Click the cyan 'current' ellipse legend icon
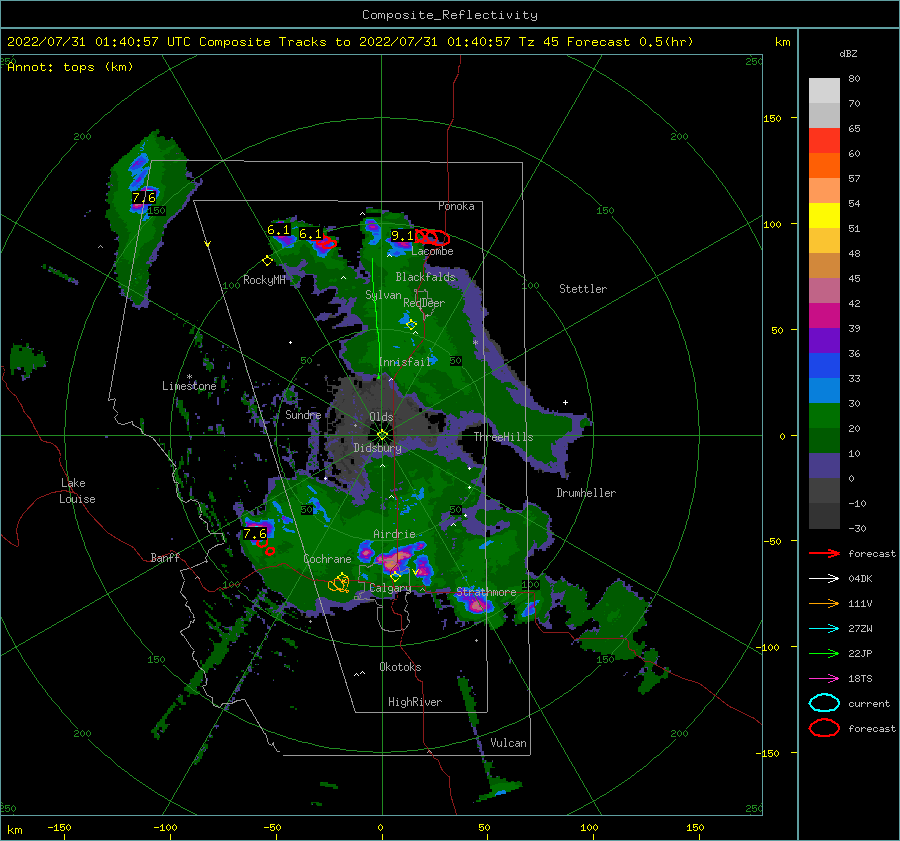The height and width of the screenshot is (841, 900). (824, 703)
